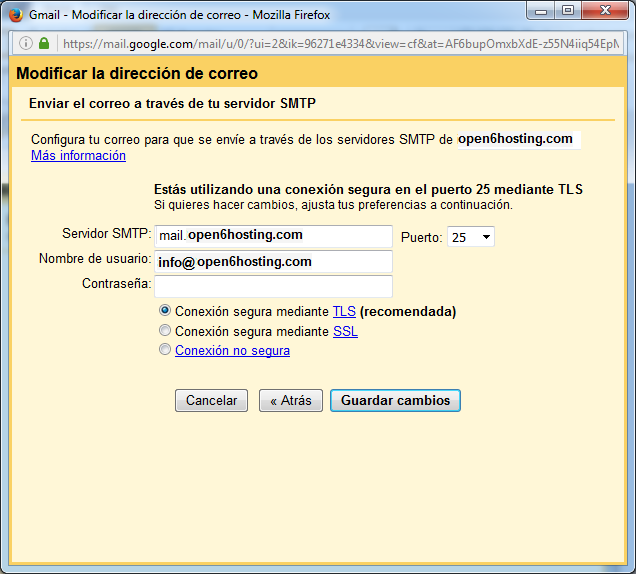Click the '(recomendada)' text next to TLS
Viewport: 636px width, 574px height.
408,312
